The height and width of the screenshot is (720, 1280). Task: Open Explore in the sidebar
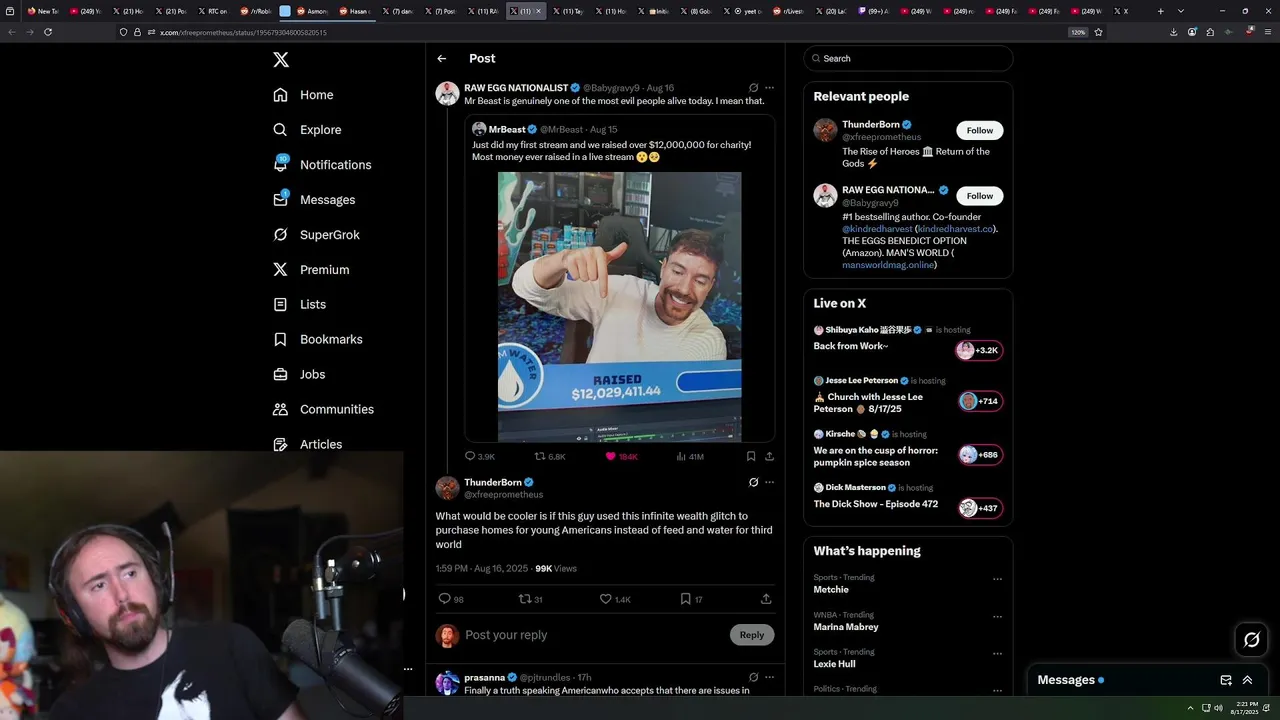click(308, 130)
